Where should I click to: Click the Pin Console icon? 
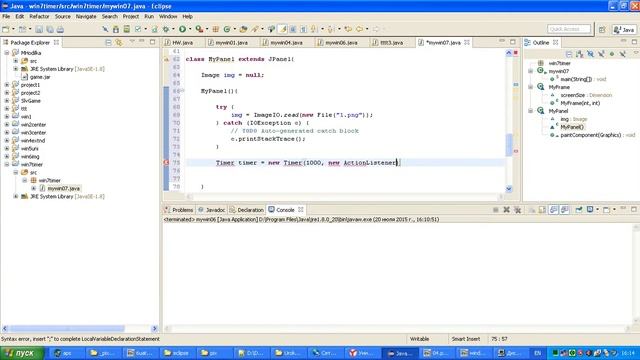pyautogui.click(x=579, y=210)
